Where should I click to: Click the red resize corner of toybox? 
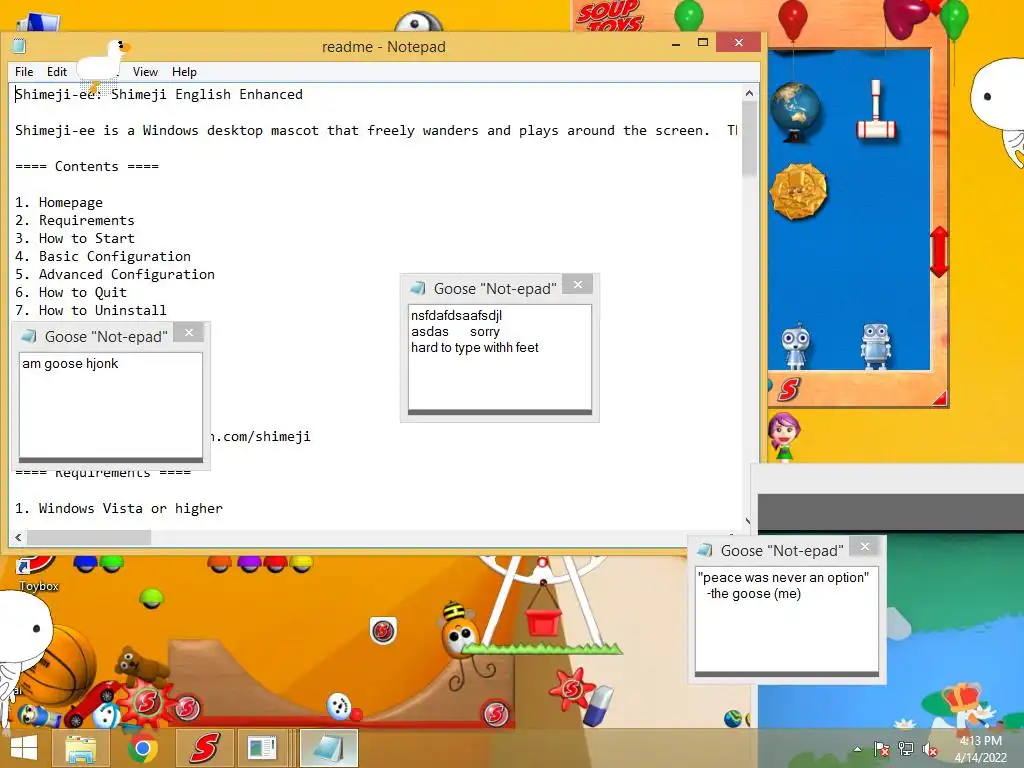coord(939,397)
